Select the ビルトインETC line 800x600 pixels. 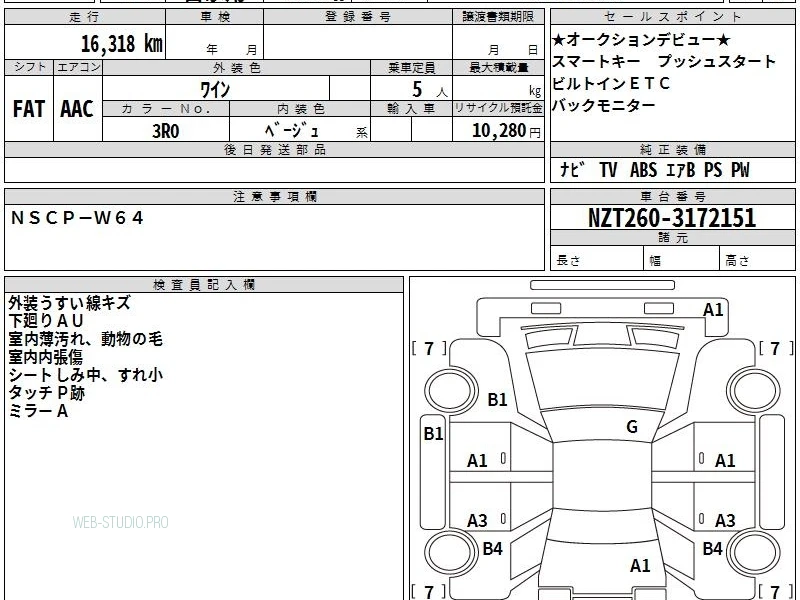(x=611, y=83)
